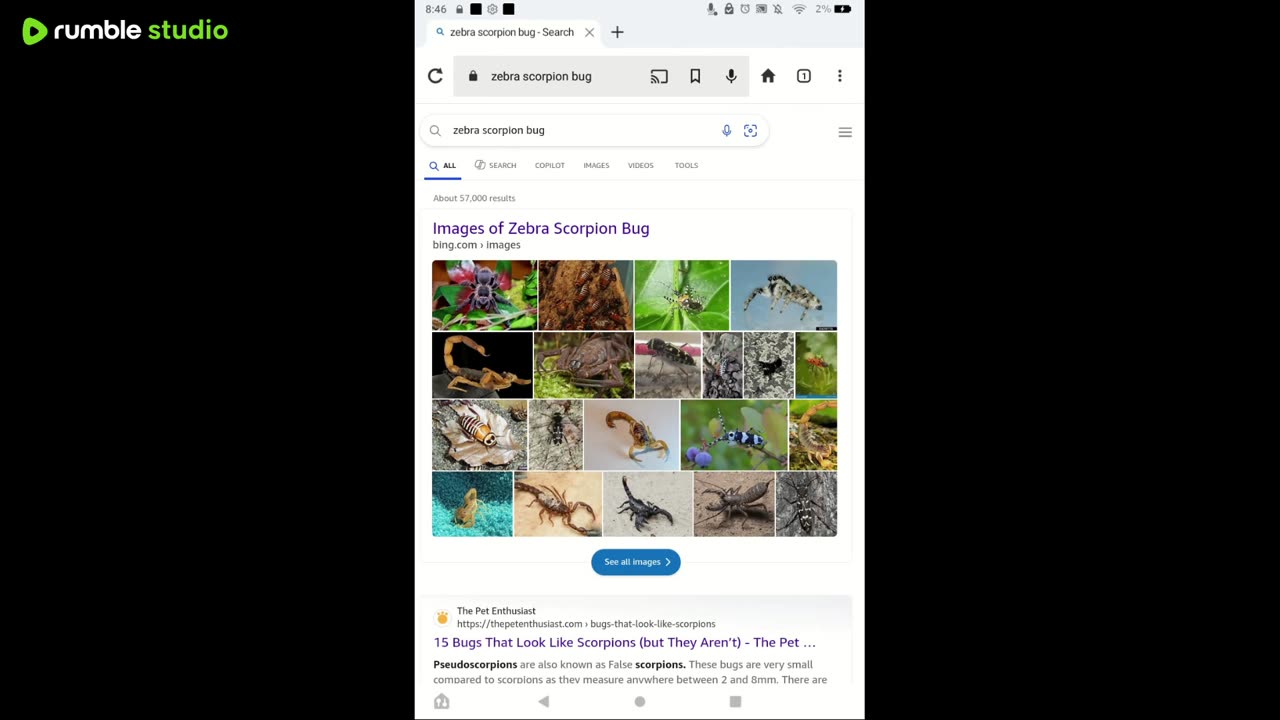
Task: Tap the alarm clock status icon
Action: tap(745, 9)
